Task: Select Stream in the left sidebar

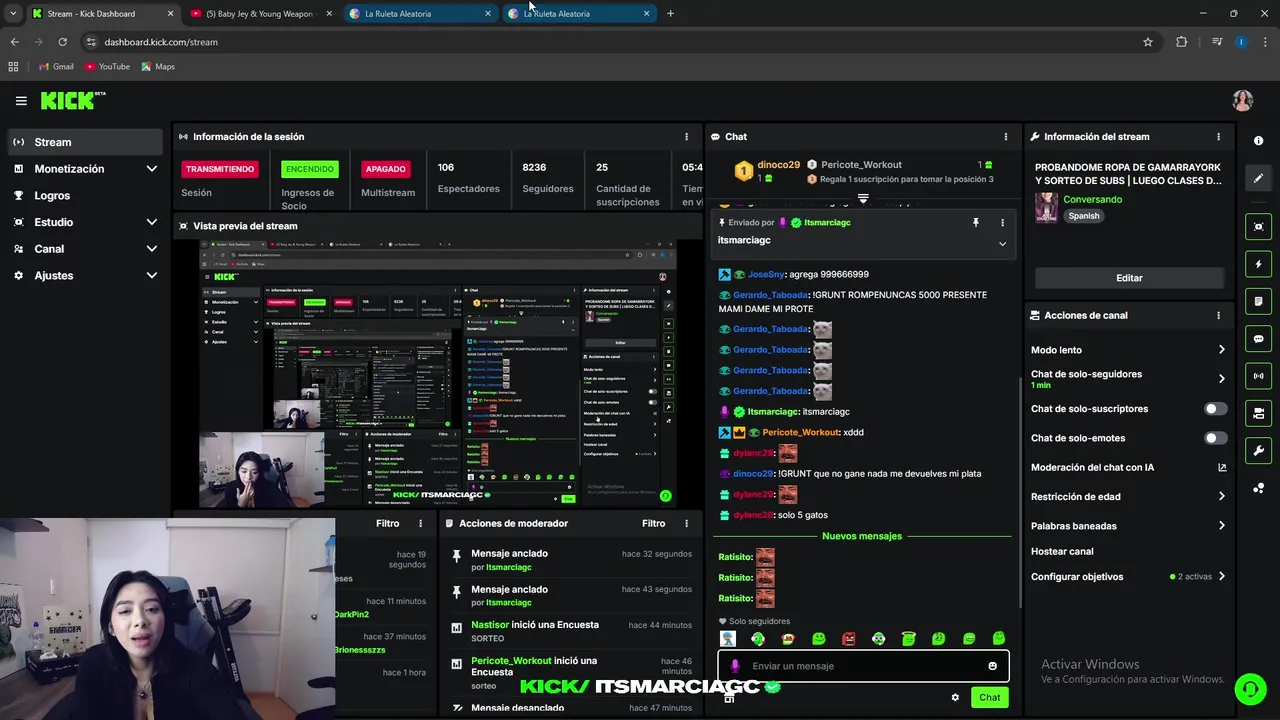Action: [x=85, y=142]
